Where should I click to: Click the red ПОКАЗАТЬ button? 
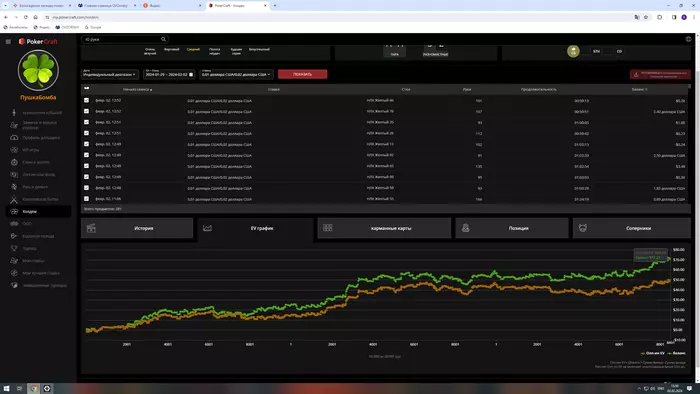[x=303, y=74]
